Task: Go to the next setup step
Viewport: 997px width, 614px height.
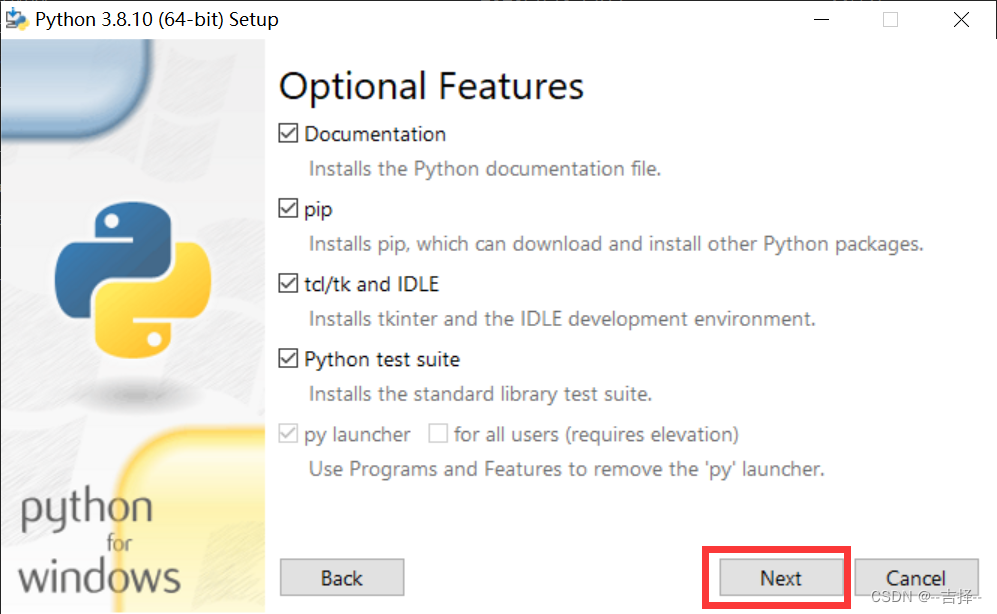Action: click(x=780, y=578)
